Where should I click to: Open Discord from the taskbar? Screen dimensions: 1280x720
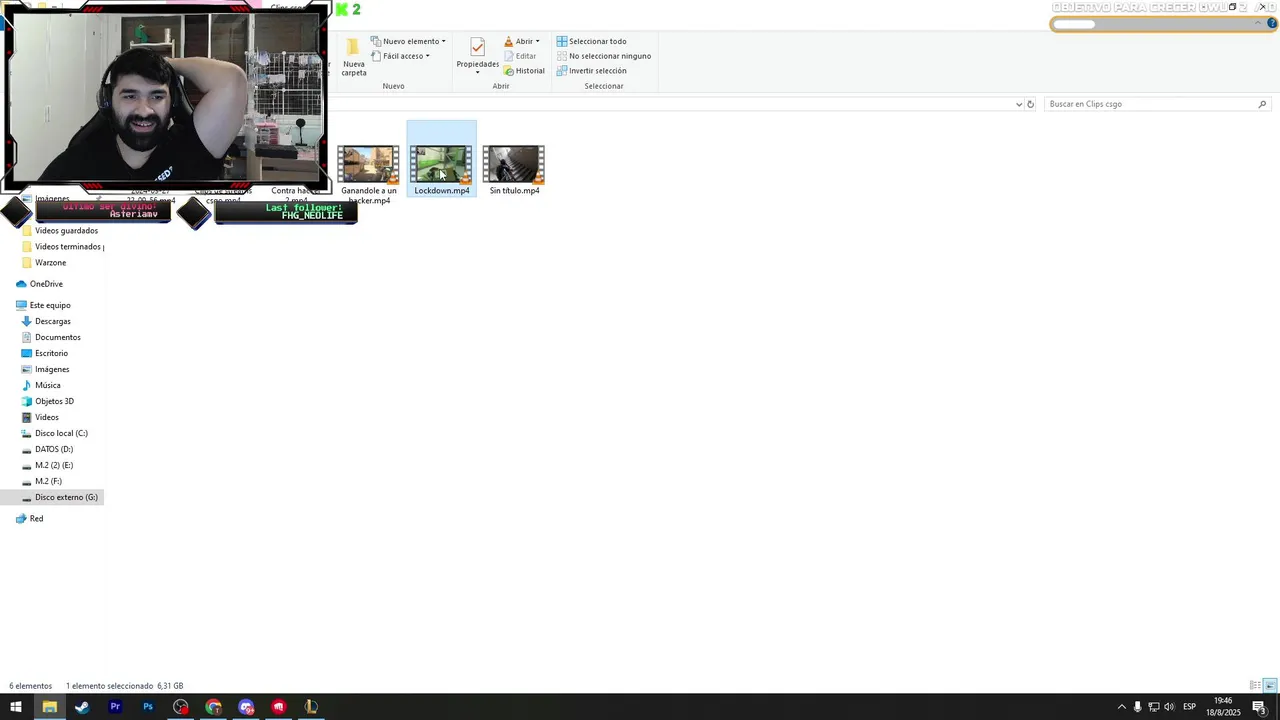tap(247, 707)
